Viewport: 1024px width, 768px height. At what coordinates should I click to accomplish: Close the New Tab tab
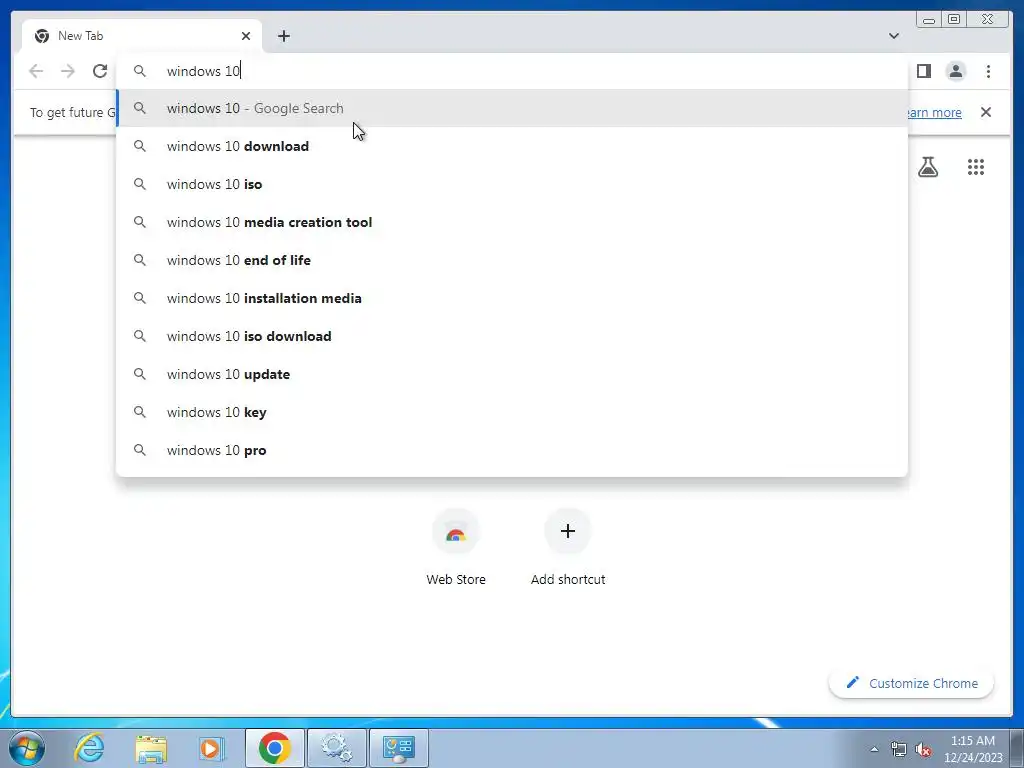(x=246, y=36)
